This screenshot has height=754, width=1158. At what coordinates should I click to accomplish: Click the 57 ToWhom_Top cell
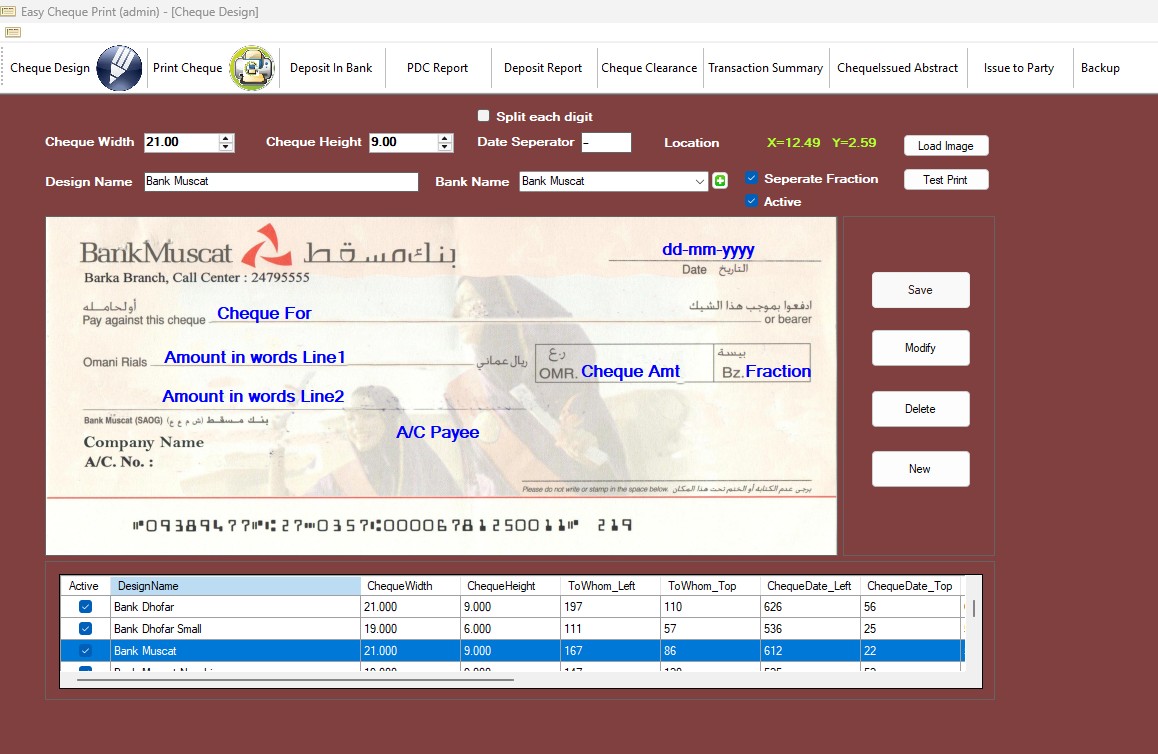click(x=710, y=628)
